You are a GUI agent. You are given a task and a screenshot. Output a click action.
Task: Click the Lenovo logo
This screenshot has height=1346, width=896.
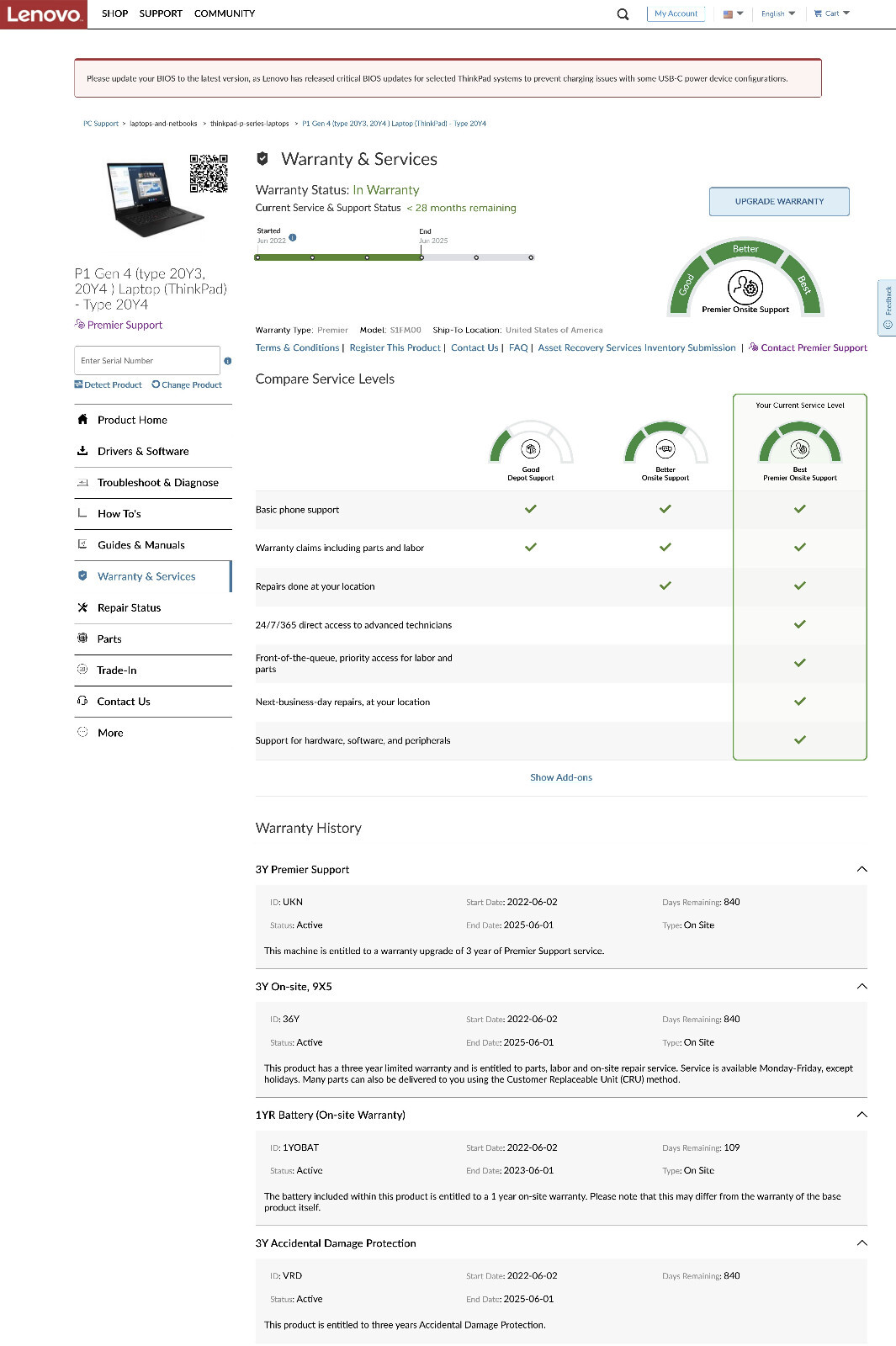click(44, 14)
